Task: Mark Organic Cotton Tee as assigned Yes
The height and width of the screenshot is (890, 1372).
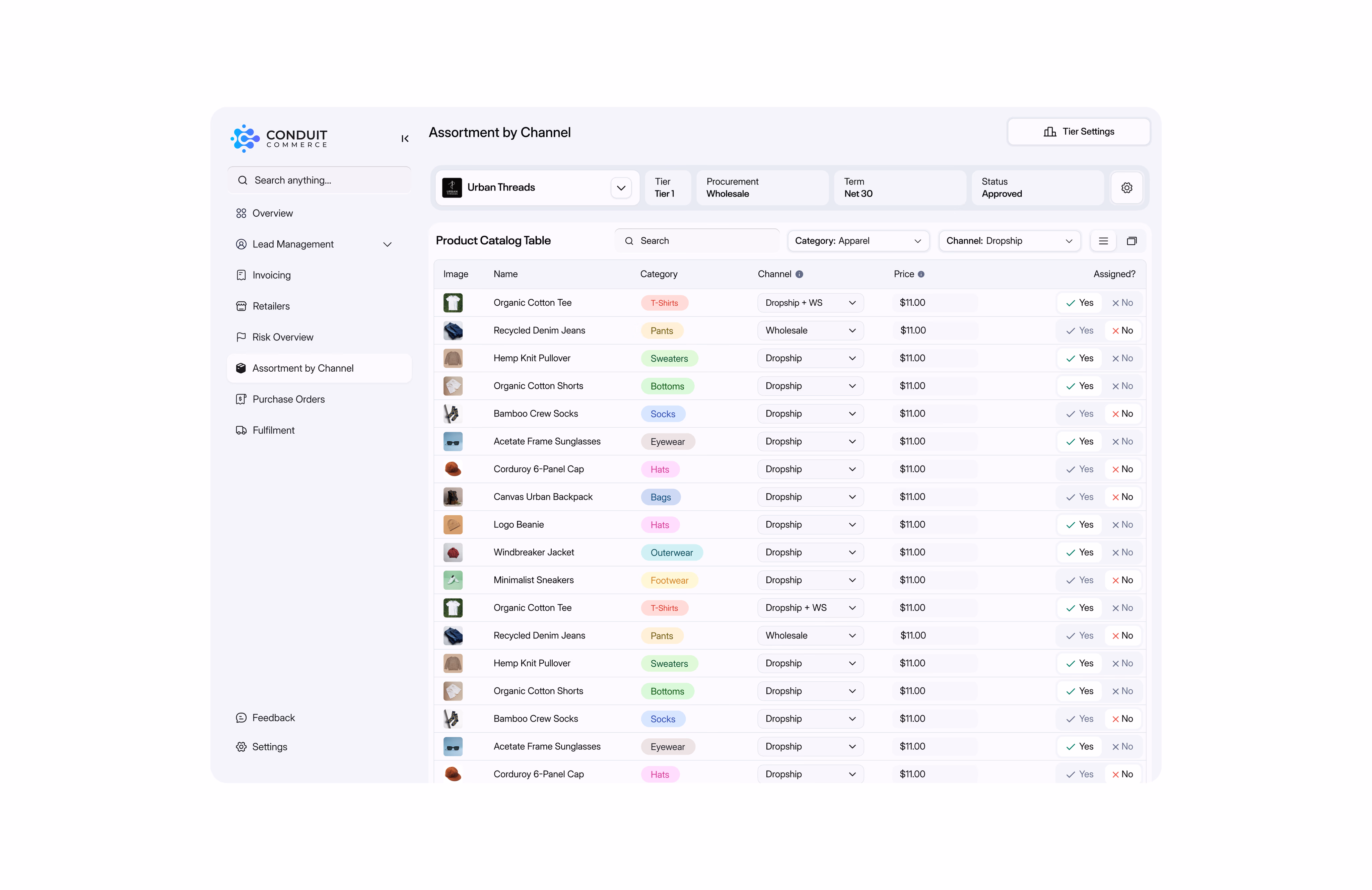Action: point(1079,302)
